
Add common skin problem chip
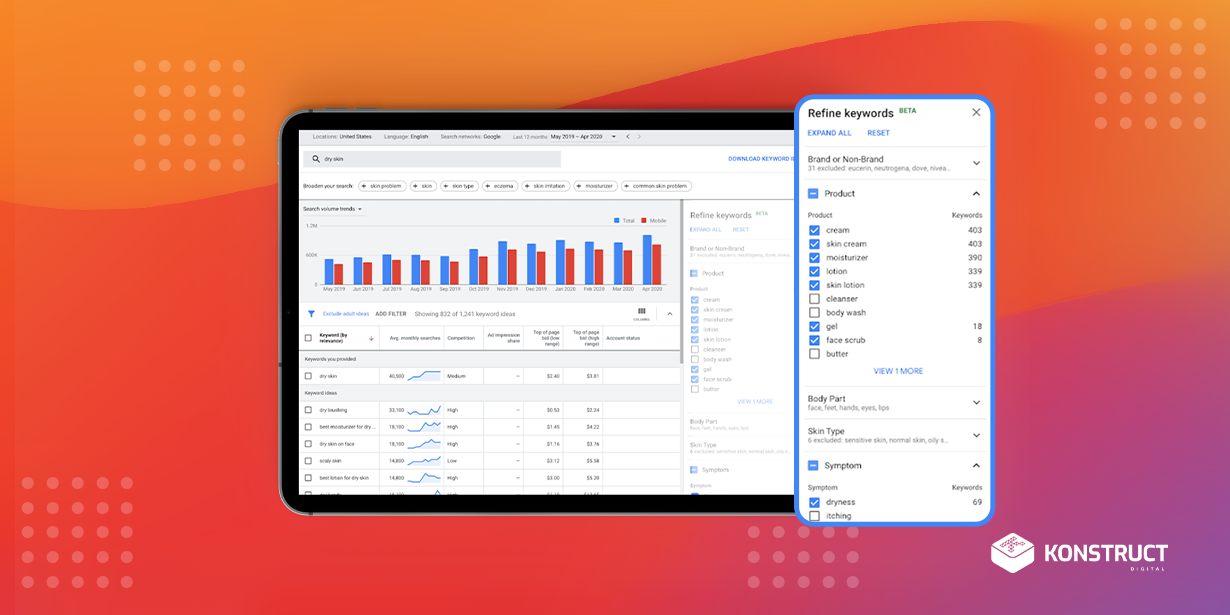(x=656, y=186)
